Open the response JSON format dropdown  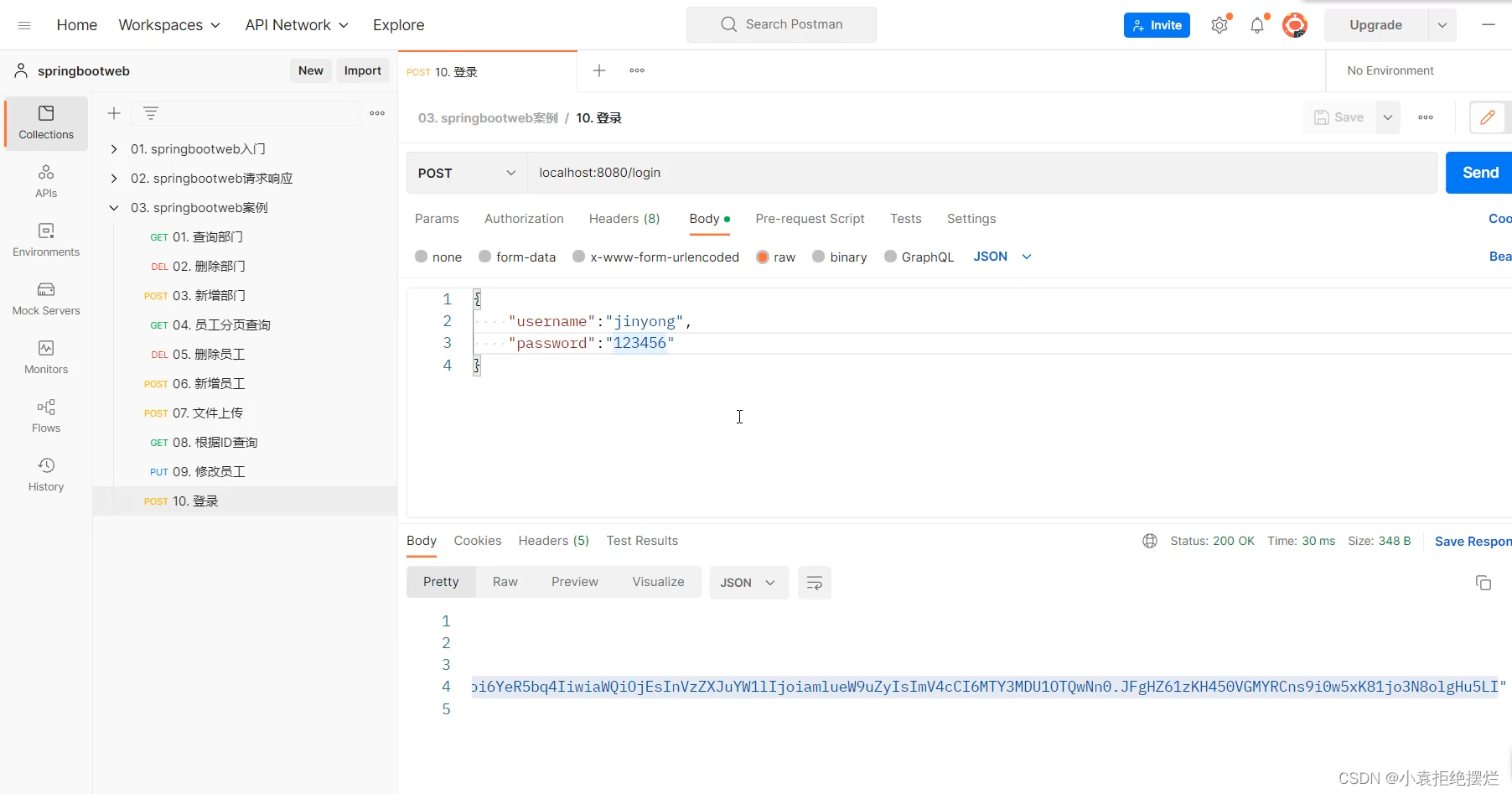[748, 583]
